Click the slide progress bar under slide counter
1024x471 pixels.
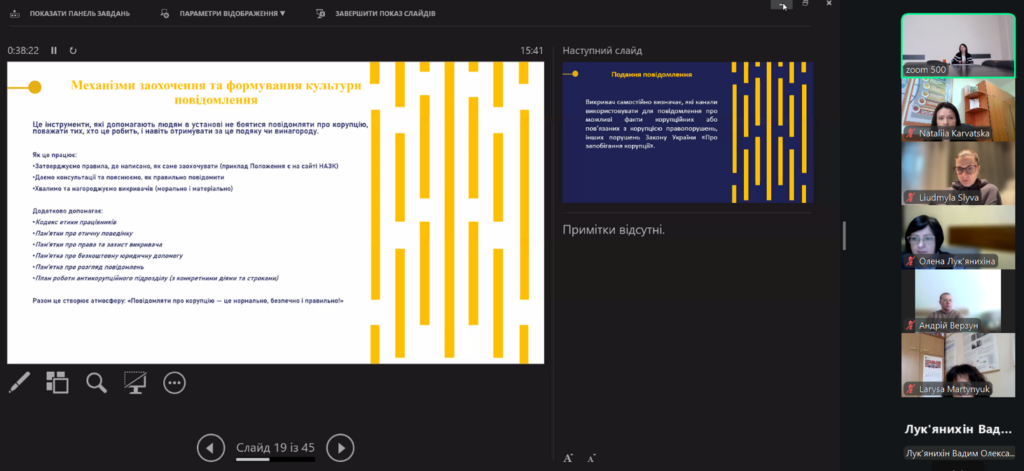(x=275, y=461)
